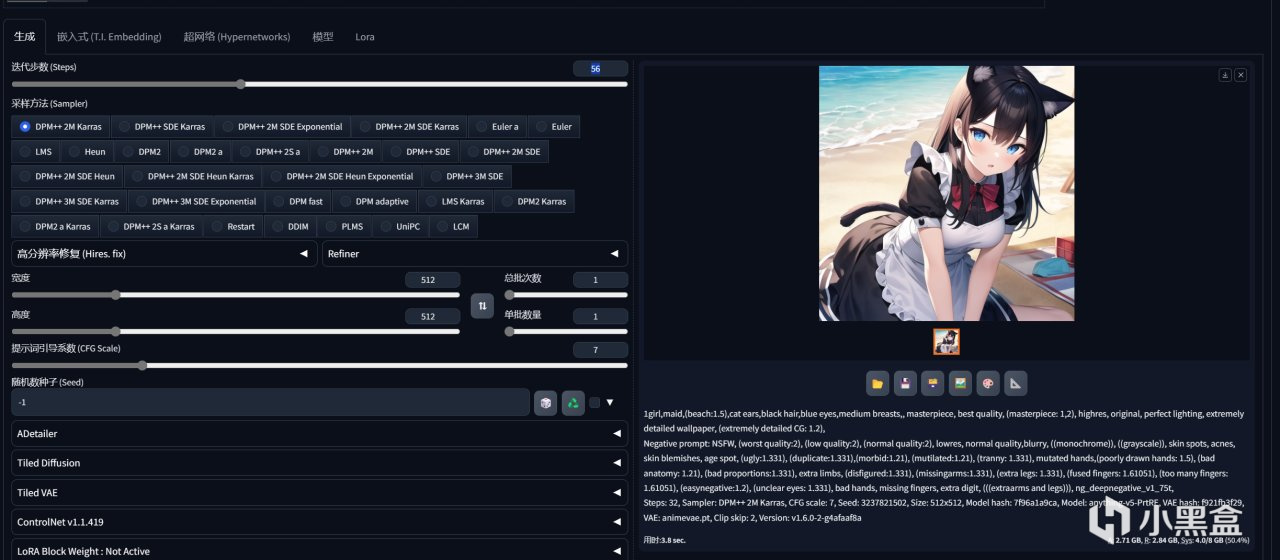The image size is (1280, 560).
Task: Adjust the 总批次数 batch count slider
Action: (566, 295)
